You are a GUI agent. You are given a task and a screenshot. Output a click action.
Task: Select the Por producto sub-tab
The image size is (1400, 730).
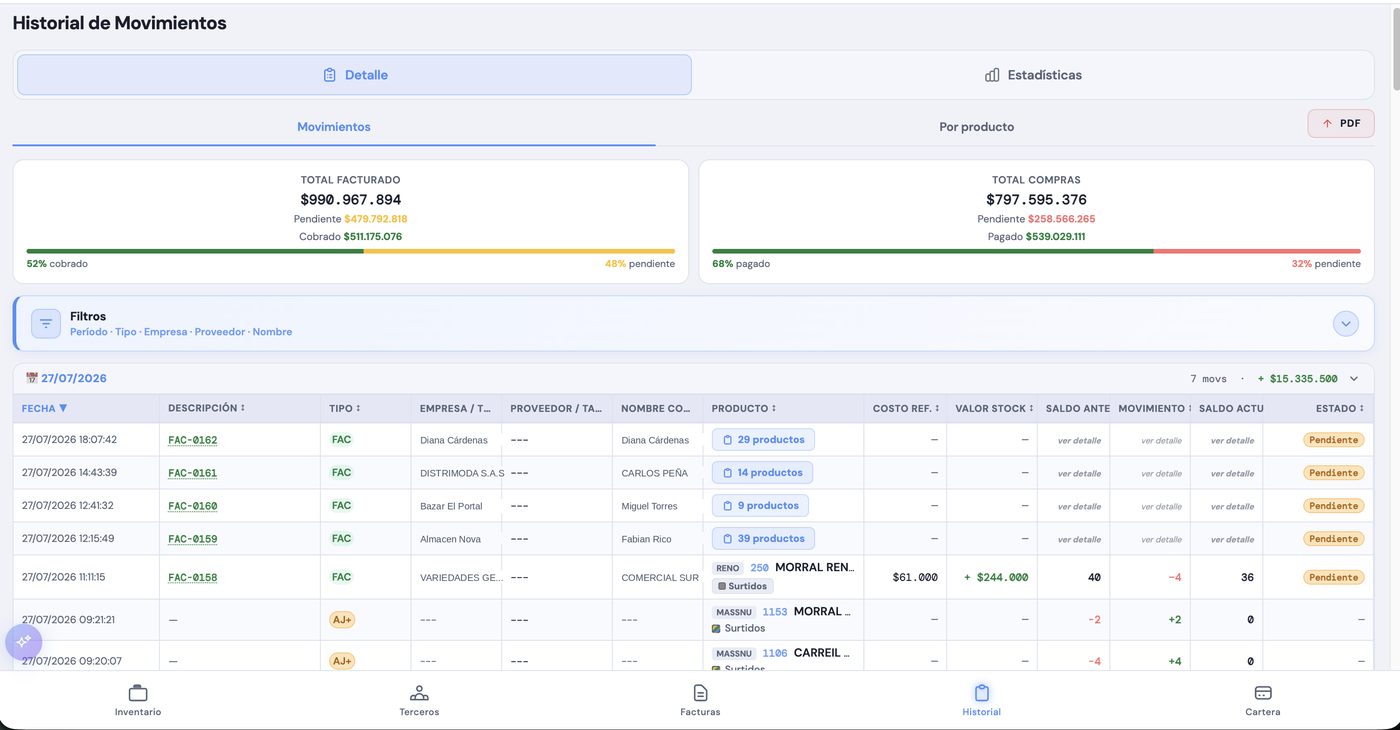click(x=976, y=127)
